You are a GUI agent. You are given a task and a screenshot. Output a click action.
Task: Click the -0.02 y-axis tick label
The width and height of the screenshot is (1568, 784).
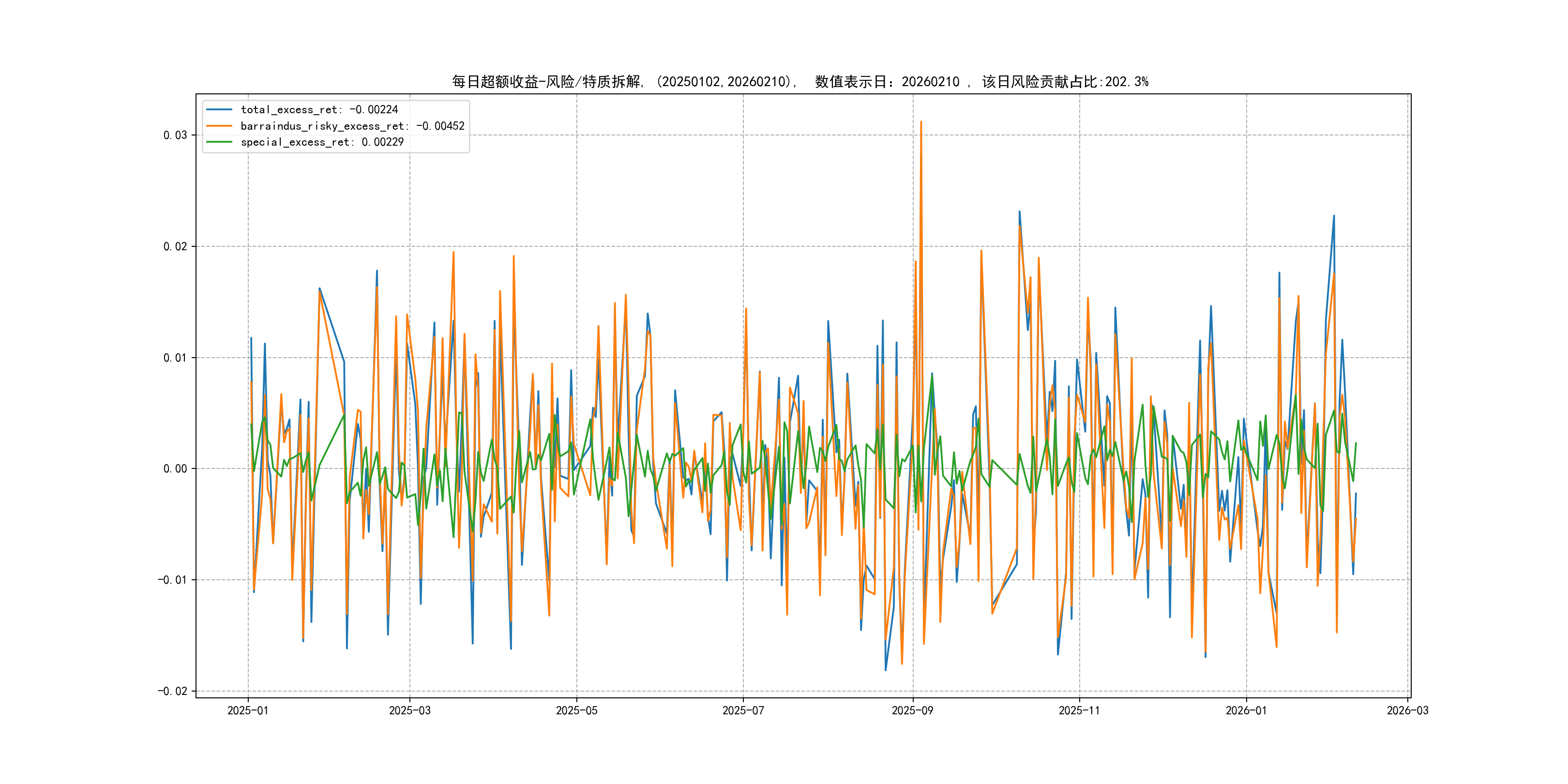tap(172, 691)
